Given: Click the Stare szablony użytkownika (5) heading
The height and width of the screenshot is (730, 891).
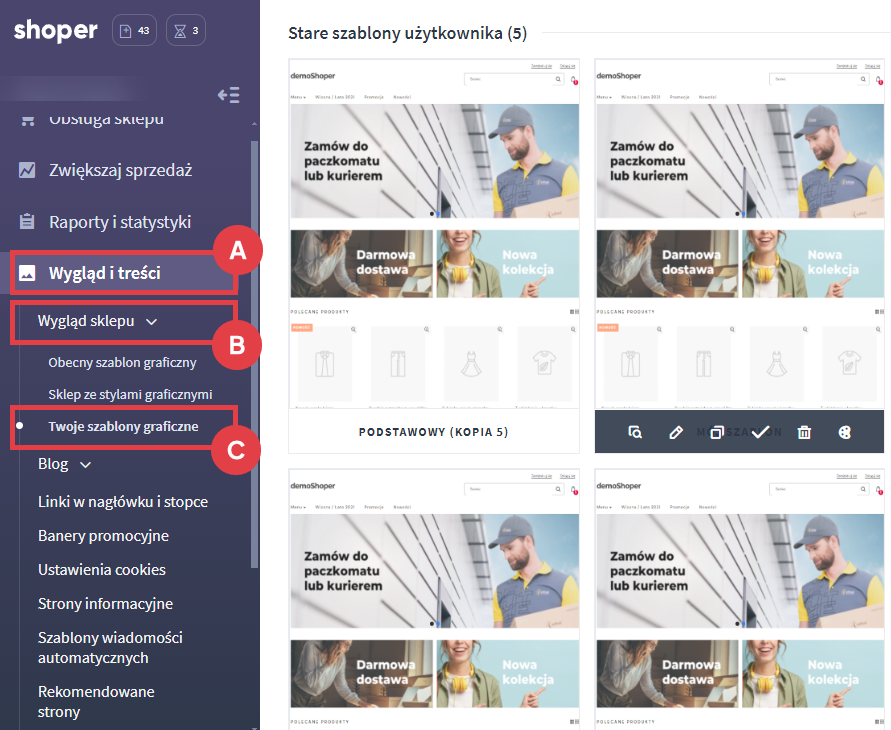Looking at the screenshot, I should tap(407, 34).
